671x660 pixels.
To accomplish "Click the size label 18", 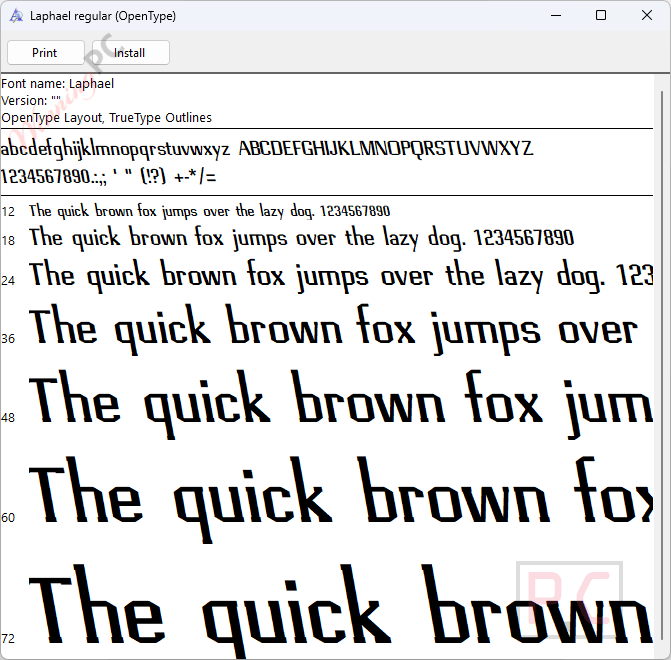I will 8,241.
